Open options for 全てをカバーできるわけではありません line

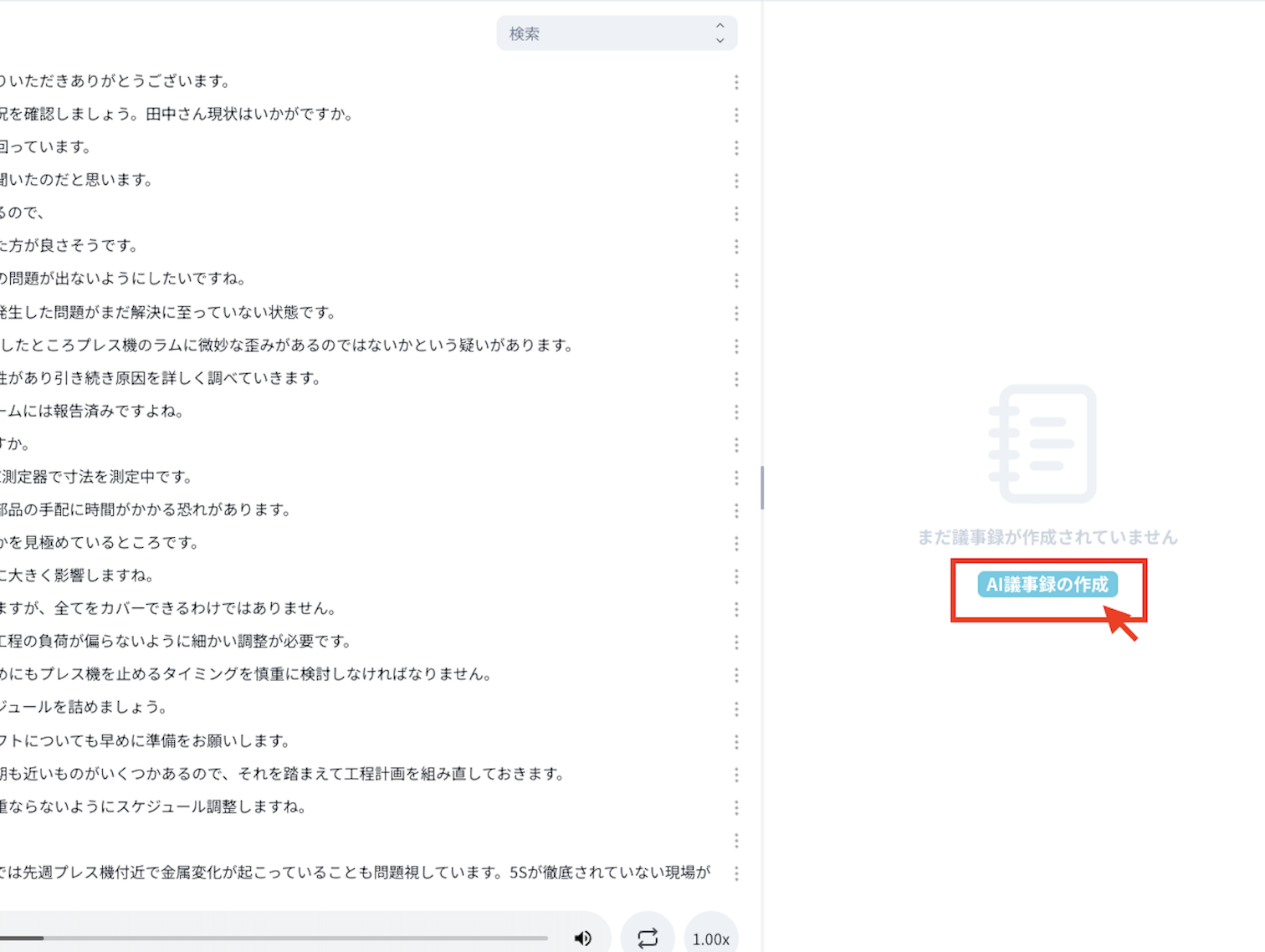[x=736, y=609]
